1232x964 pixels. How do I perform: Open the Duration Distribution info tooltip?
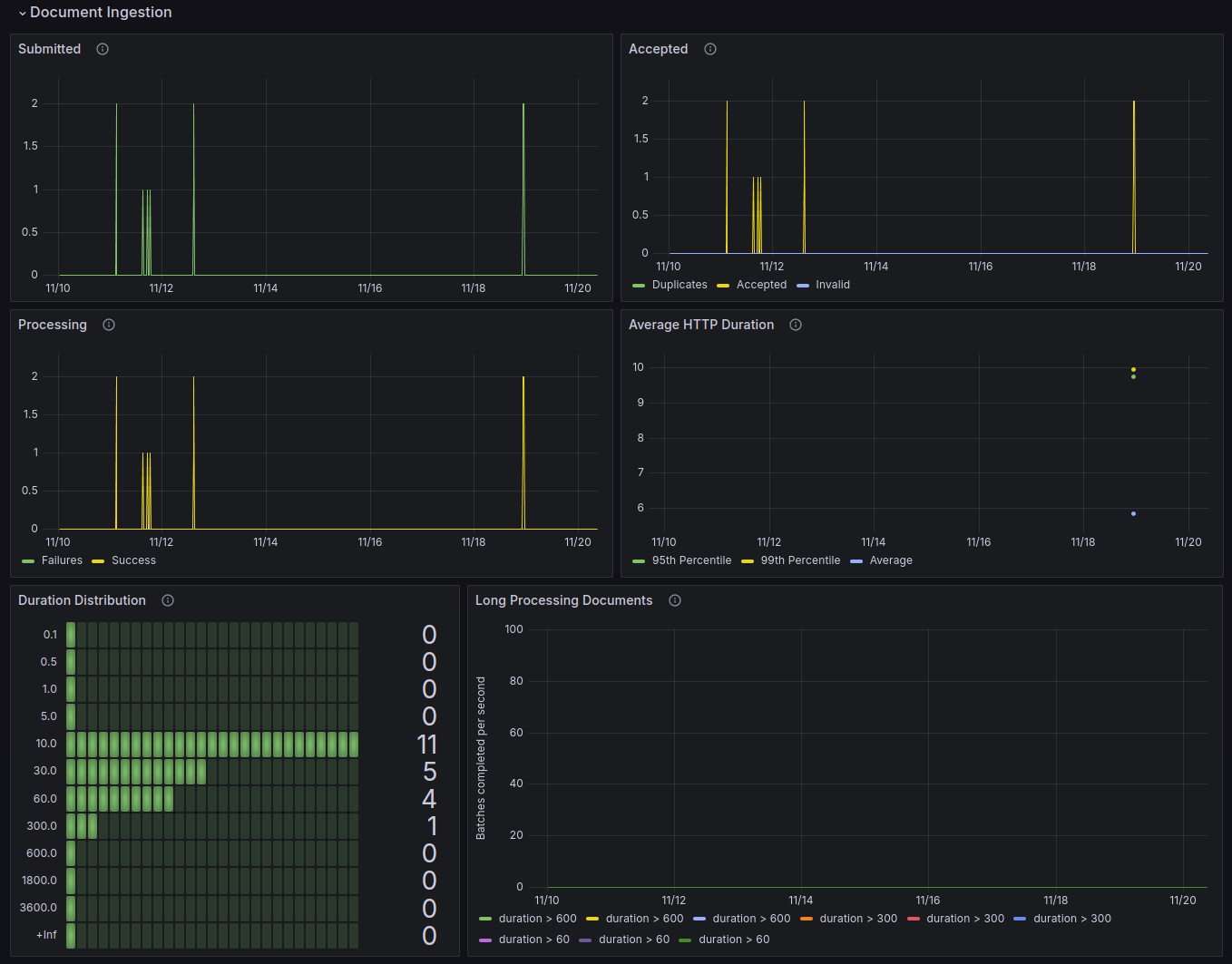click(x=168, y=600)
